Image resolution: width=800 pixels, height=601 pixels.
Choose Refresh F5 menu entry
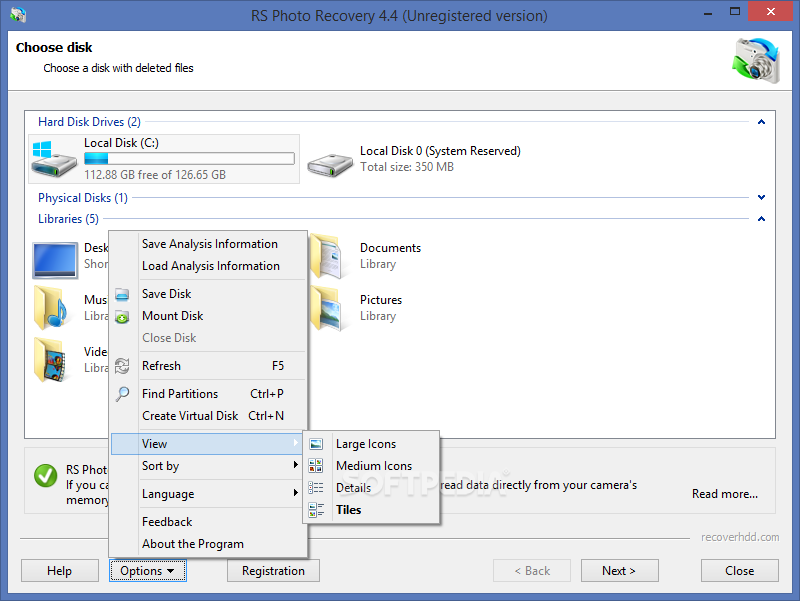(x=208, y=366)
